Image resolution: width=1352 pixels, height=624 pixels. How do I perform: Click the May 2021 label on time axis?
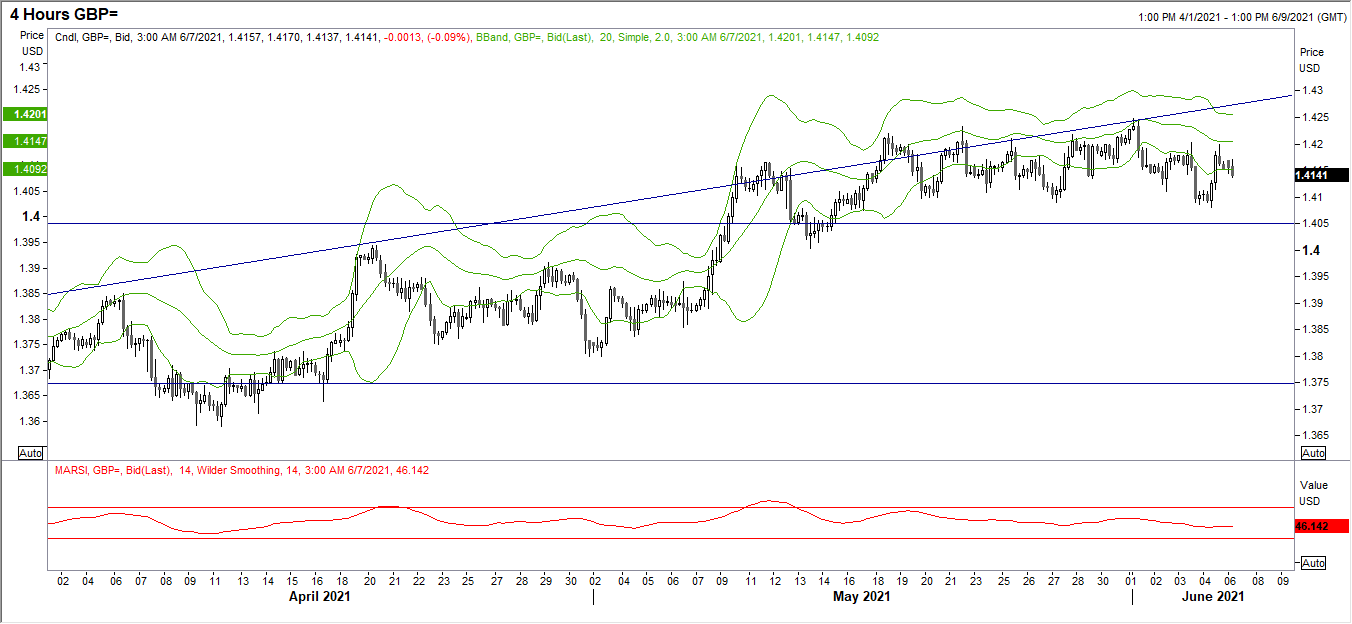click(861, 597)
